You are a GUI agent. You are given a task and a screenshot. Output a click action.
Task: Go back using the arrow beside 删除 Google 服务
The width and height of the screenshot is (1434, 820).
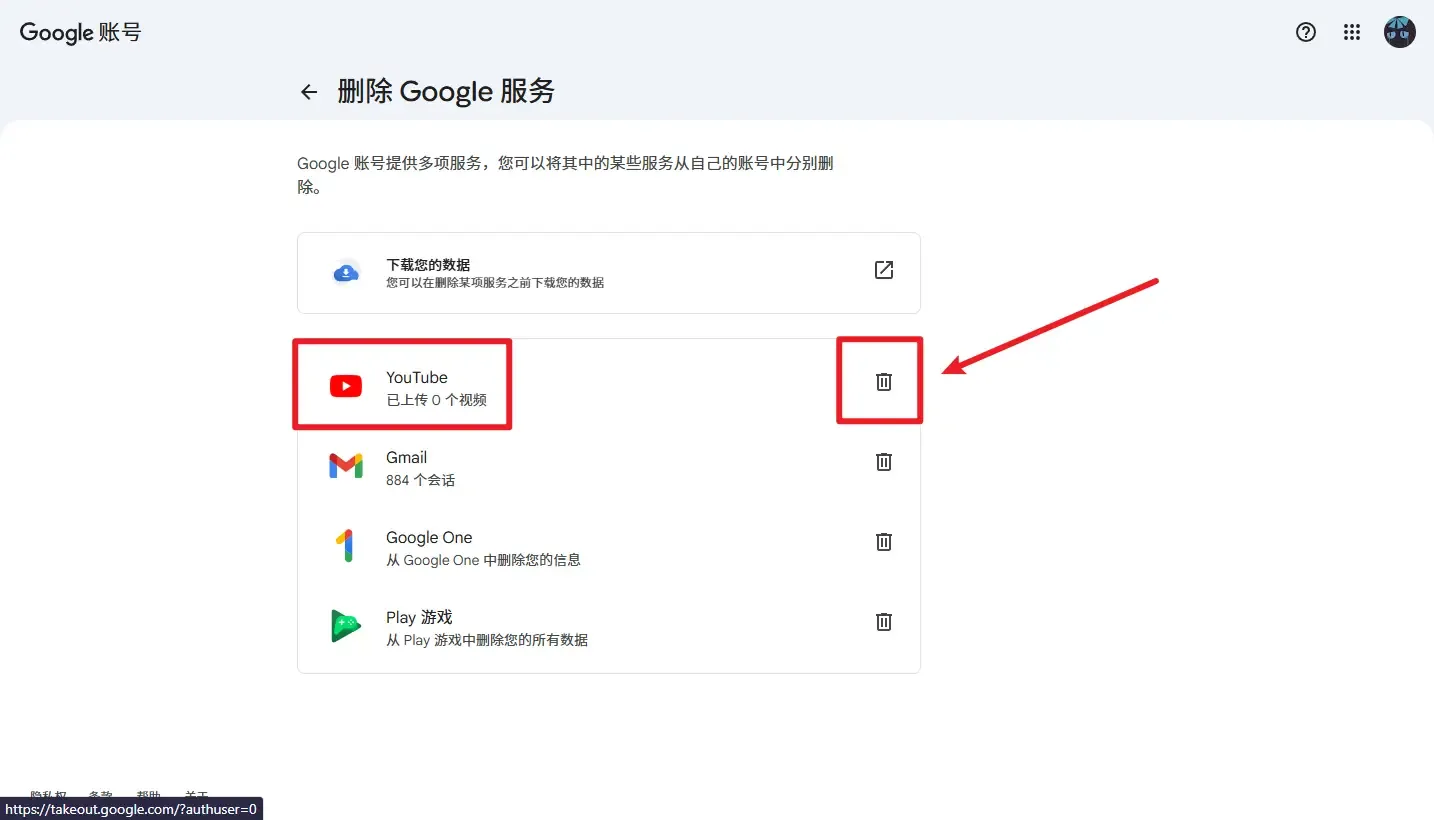coord(309,91)
